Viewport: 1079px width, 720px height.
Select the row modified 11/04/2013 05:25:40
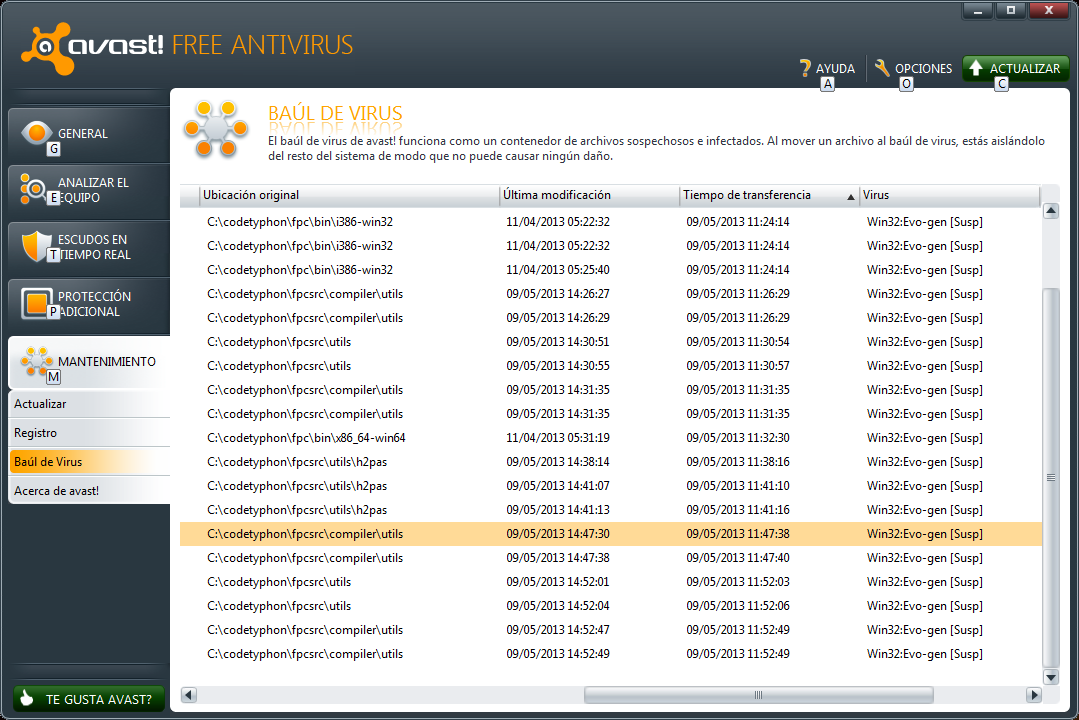610,270
